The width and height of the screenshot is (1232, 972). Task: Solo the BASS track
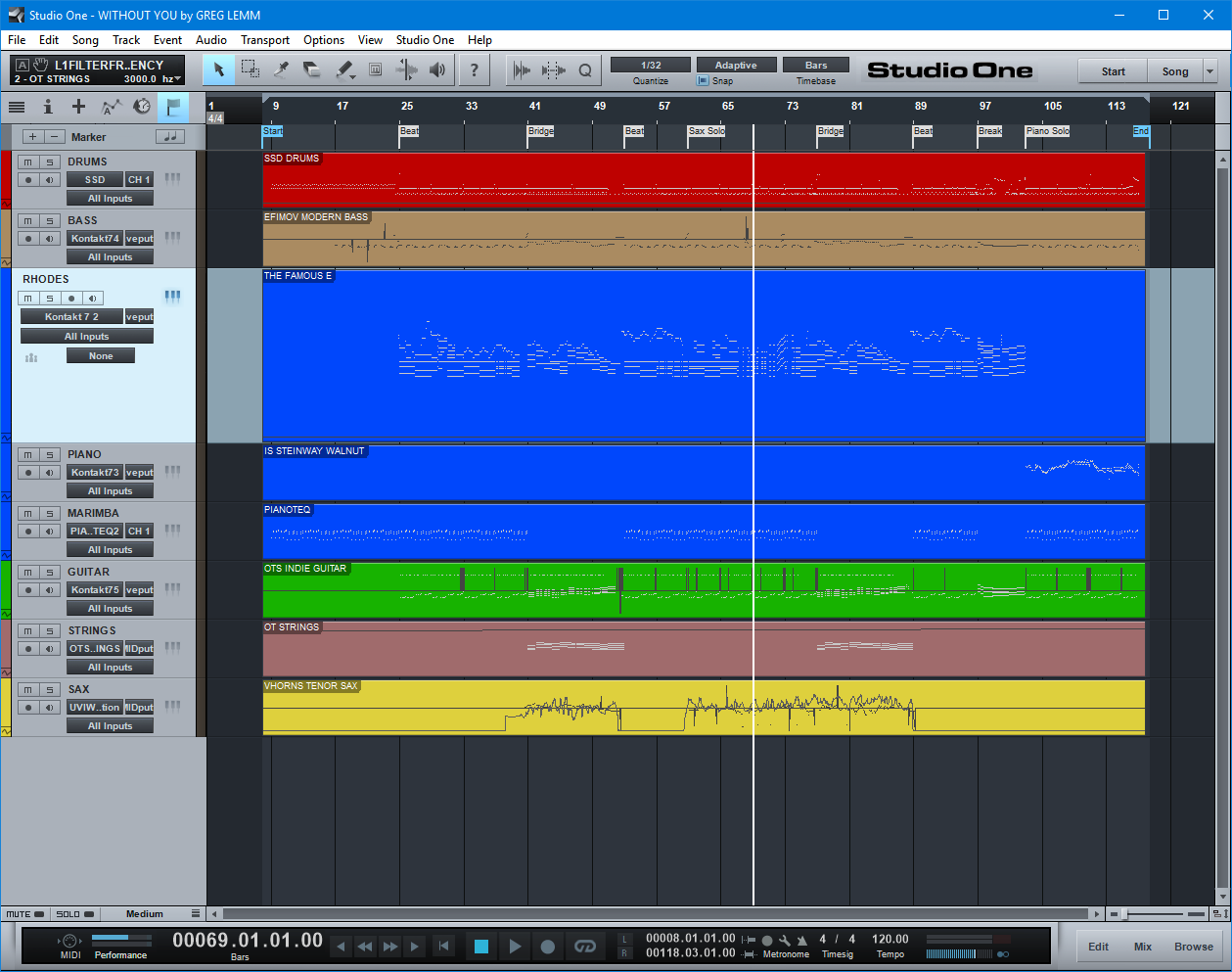[50, 221]
